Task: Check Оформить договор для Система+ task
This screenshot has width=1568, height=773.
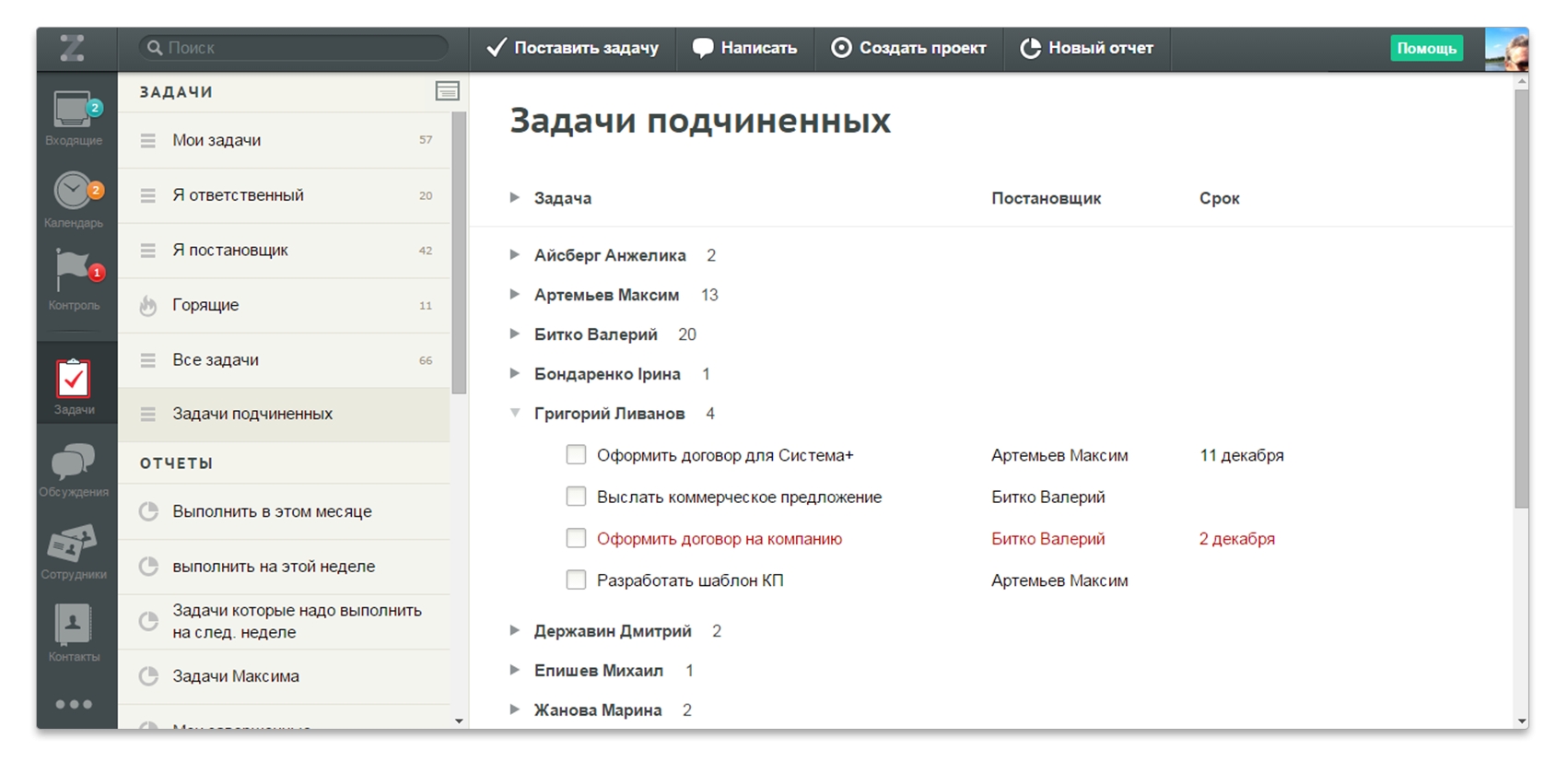Action: click(x=576, y=454)
